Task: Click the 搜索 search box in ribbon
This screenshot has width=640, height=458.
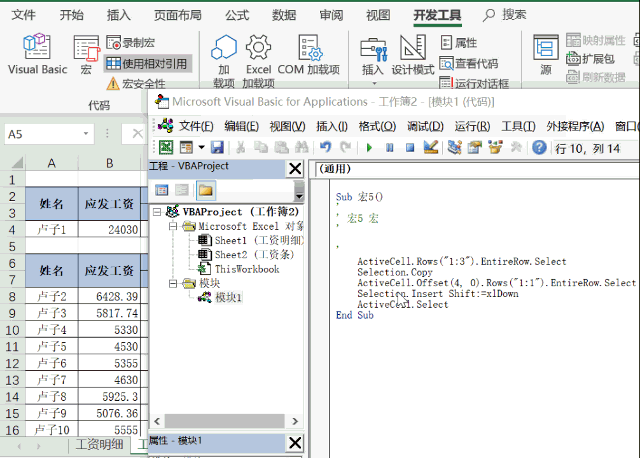Action: (505, 15)
